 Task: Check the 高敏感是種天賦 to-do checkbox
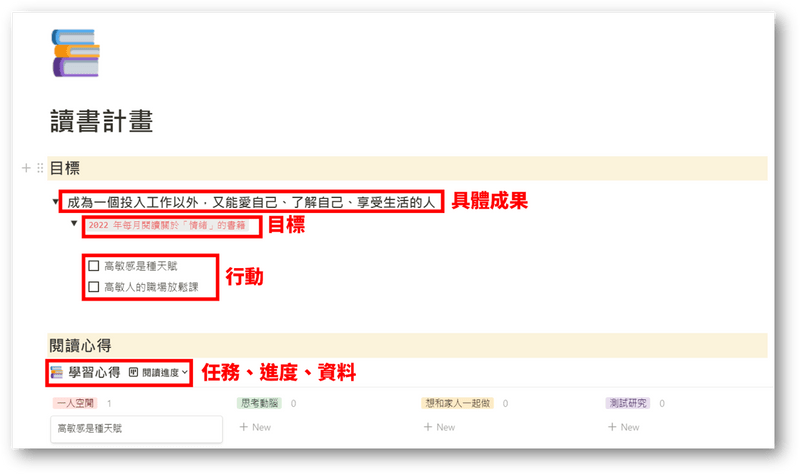(93, 266)
